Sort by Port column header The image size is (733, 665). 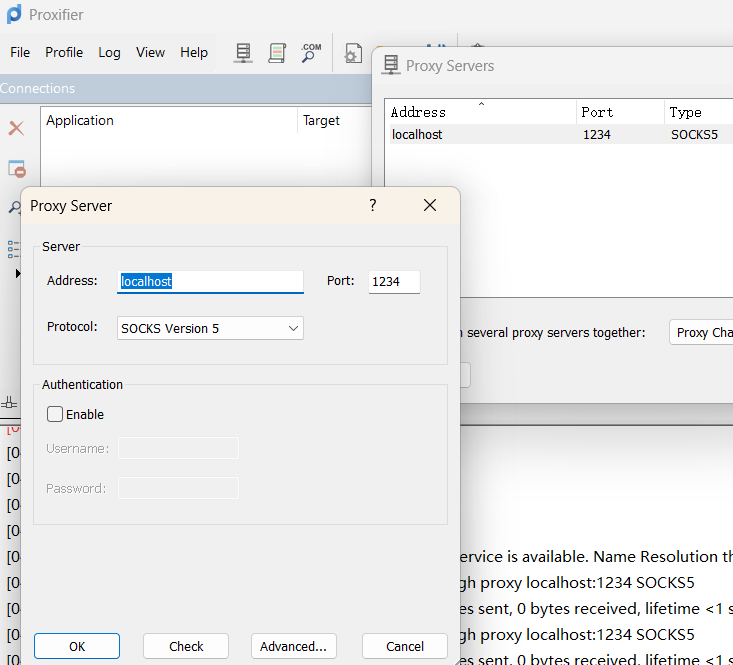pos(620,112)
